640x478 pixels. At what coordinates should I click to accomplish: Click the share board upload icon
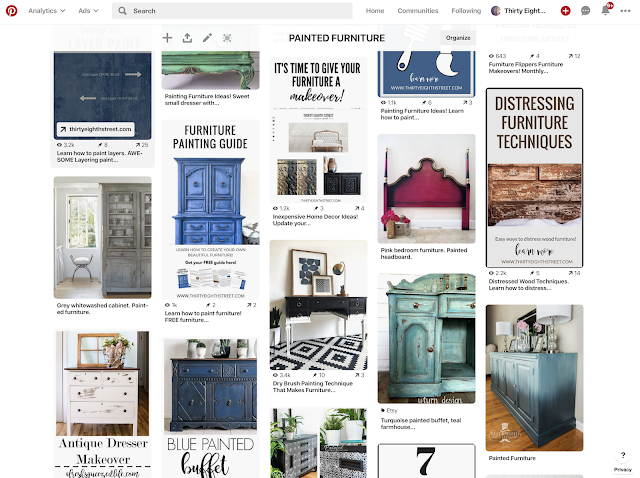pos(187,38)
